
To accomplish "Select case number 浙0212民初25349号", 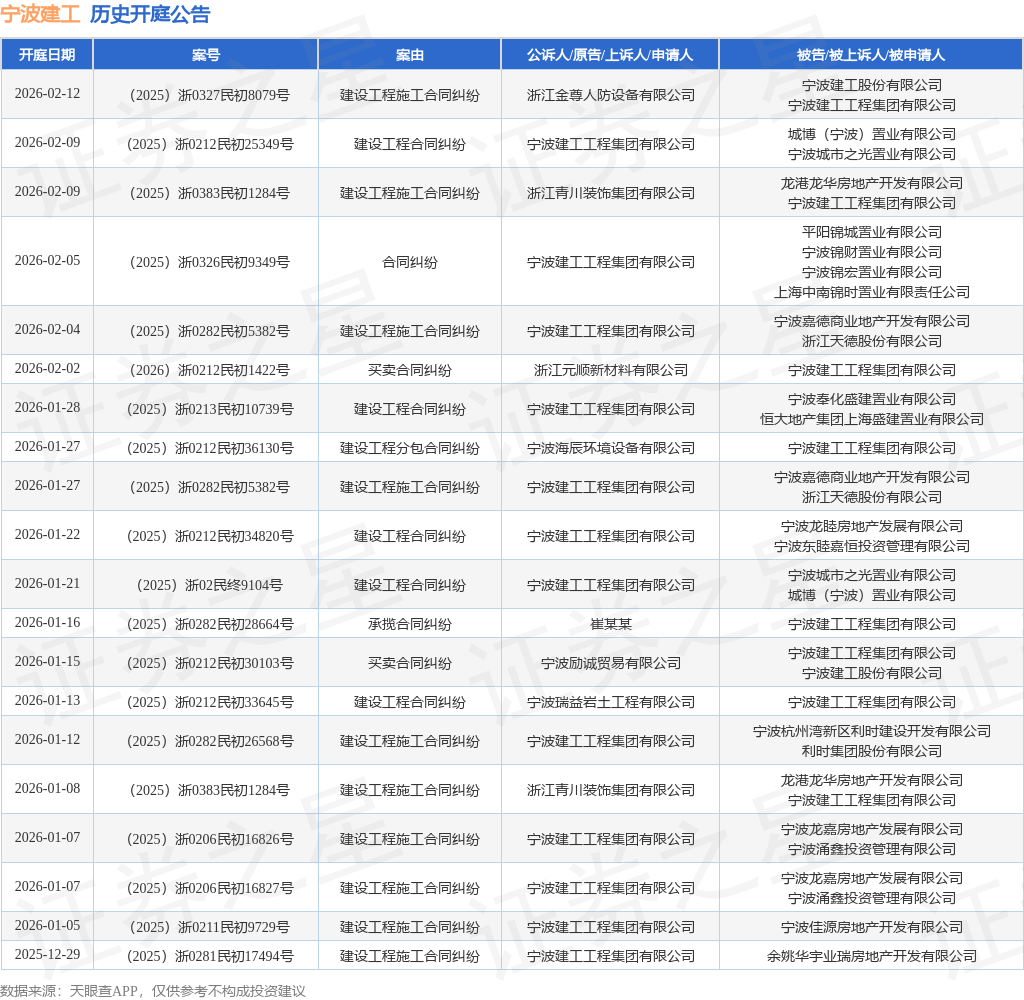I will [x=210, y=144].
